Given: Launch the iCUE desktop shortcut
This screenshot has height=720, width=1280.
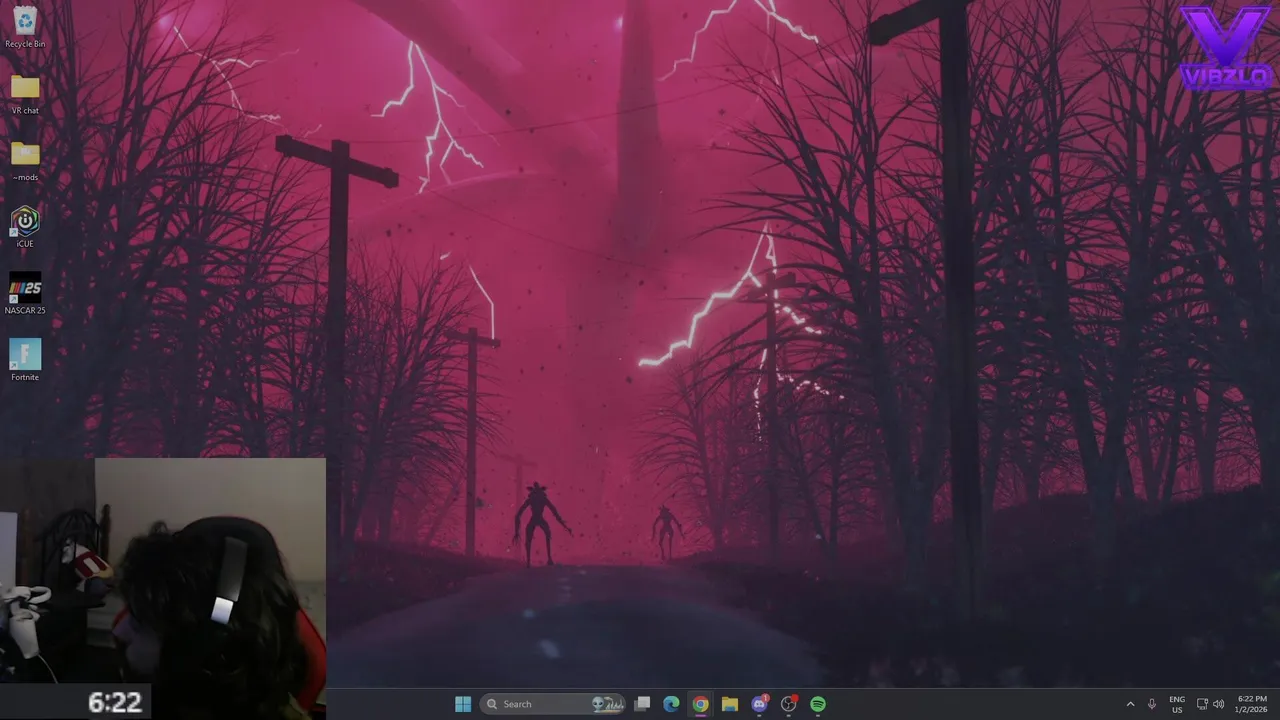Looking at the screenshot, I should tap(25, 227).
